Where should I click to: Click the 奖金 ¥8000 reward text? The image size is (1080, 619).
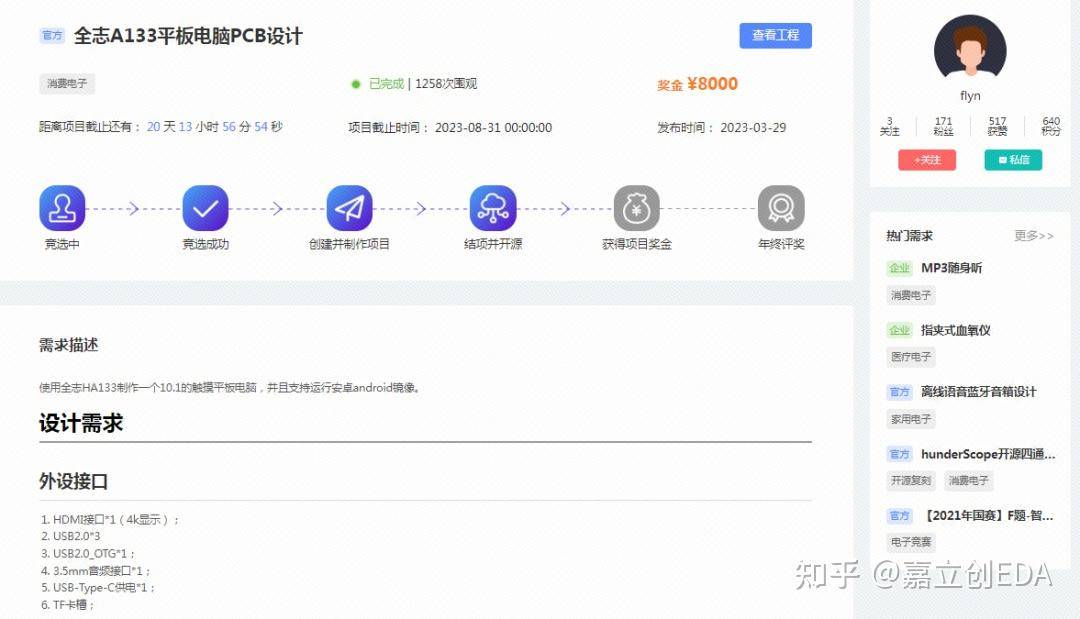coord(697,84)
